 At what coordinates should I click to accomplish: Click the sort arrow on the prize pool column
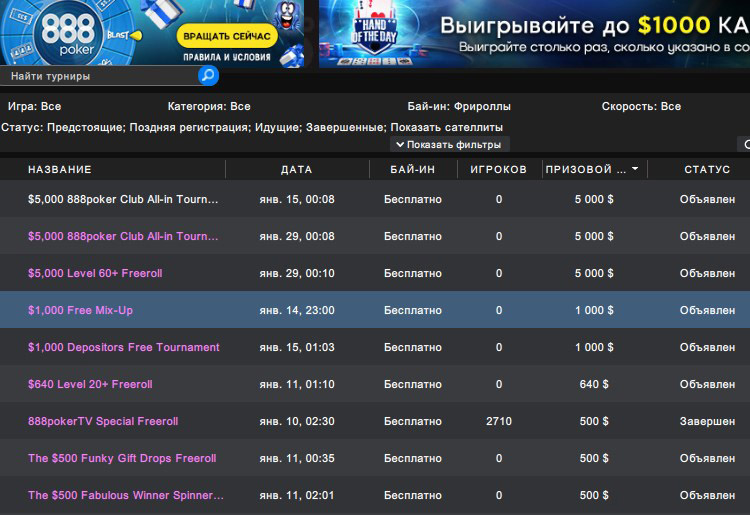(x=635, y=169)
